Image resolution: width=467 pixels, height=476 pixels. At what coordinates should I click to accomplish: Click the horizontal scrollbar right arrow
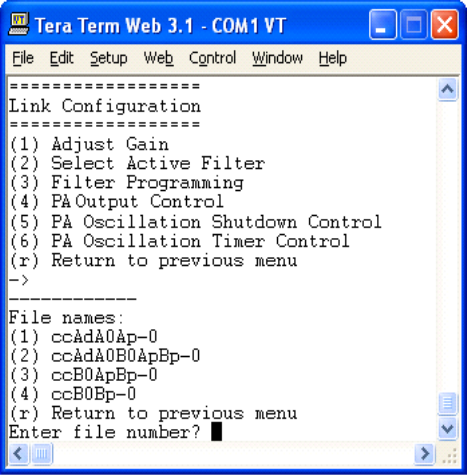click(425, 453)
